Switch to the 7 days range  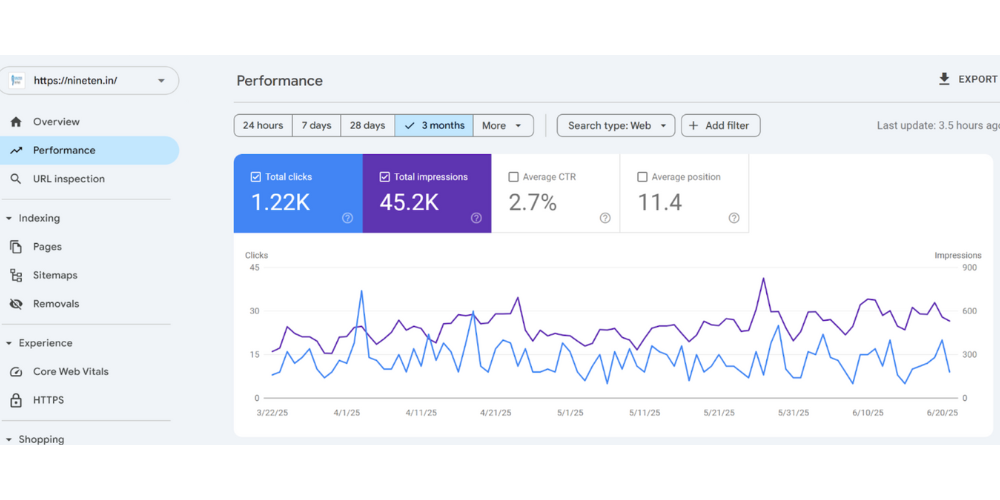coord(316,126)
